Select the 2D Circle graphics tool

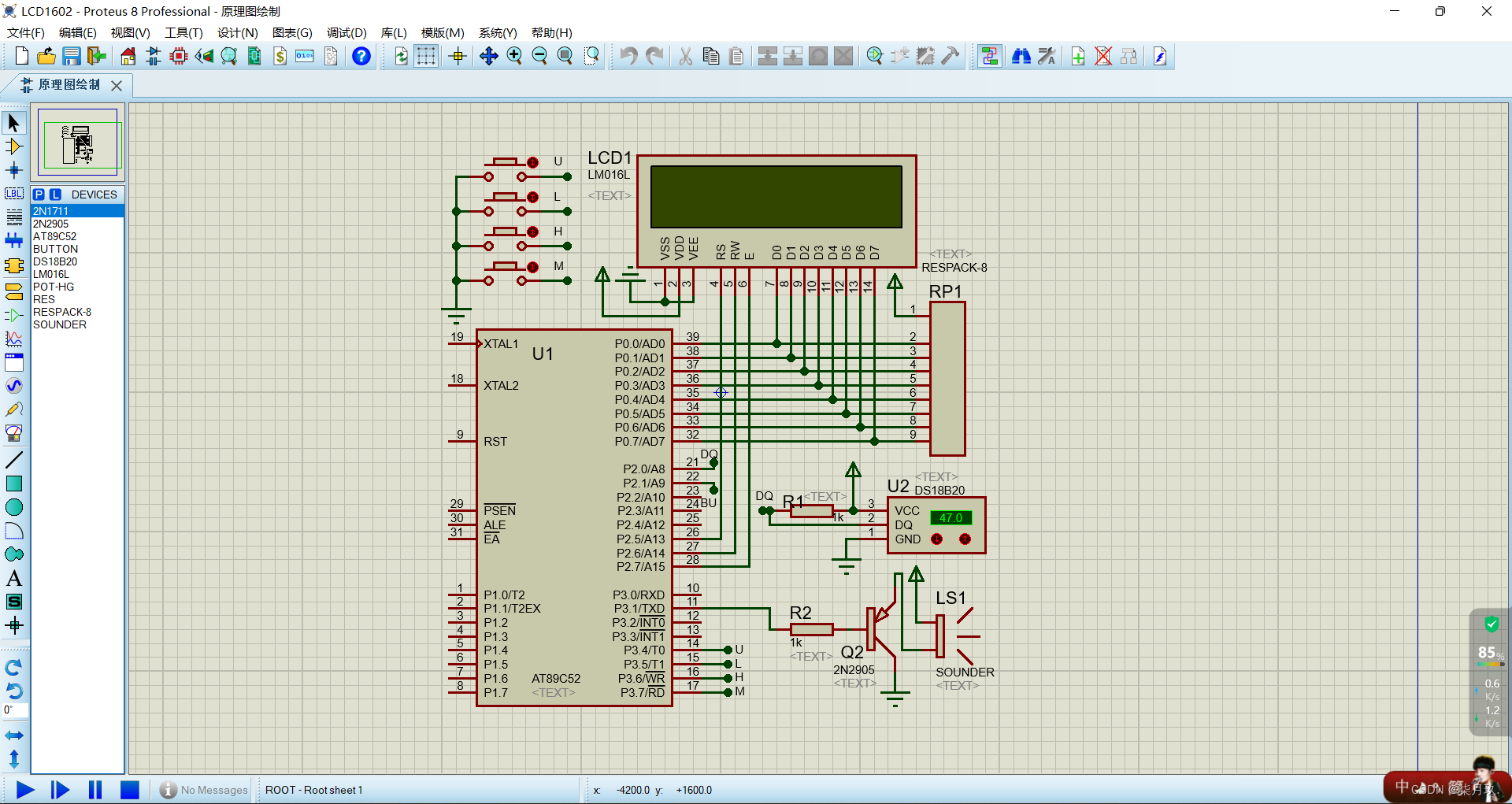(14, 507)
